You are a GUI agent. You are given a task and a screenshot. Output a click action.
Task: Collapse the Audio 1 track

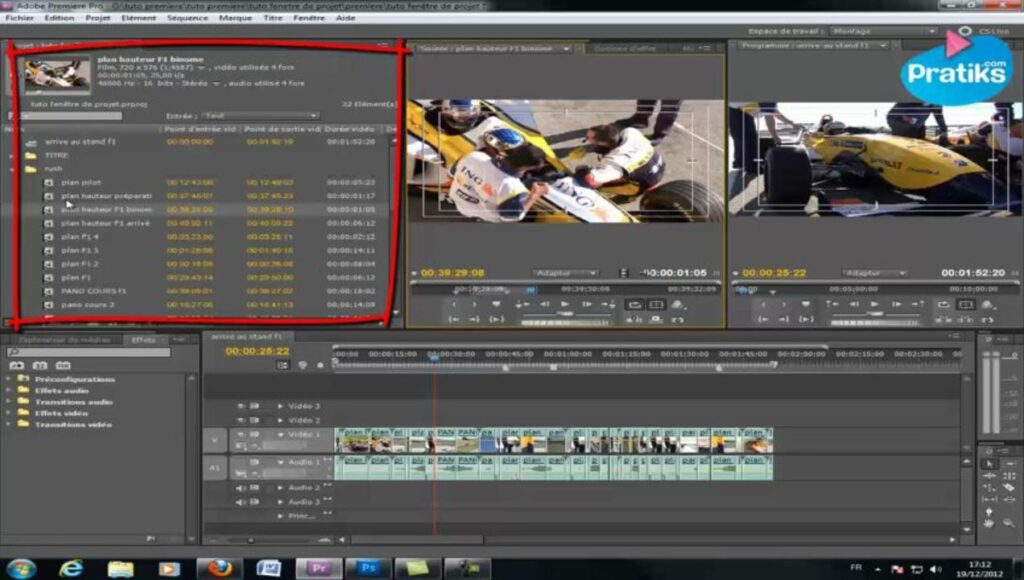pos(281,462)
